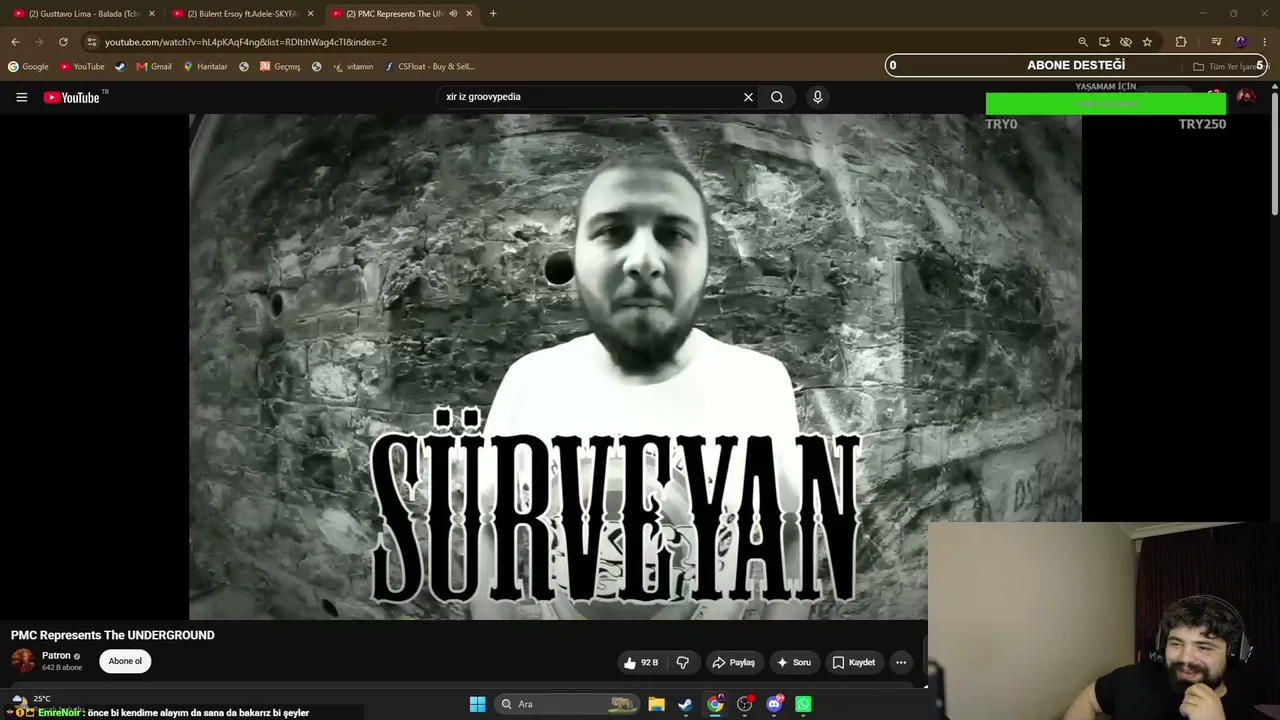This screenshot has width=1280, height=720.
Task: Open the Windows Start menu
Action: tap(477, 704)
